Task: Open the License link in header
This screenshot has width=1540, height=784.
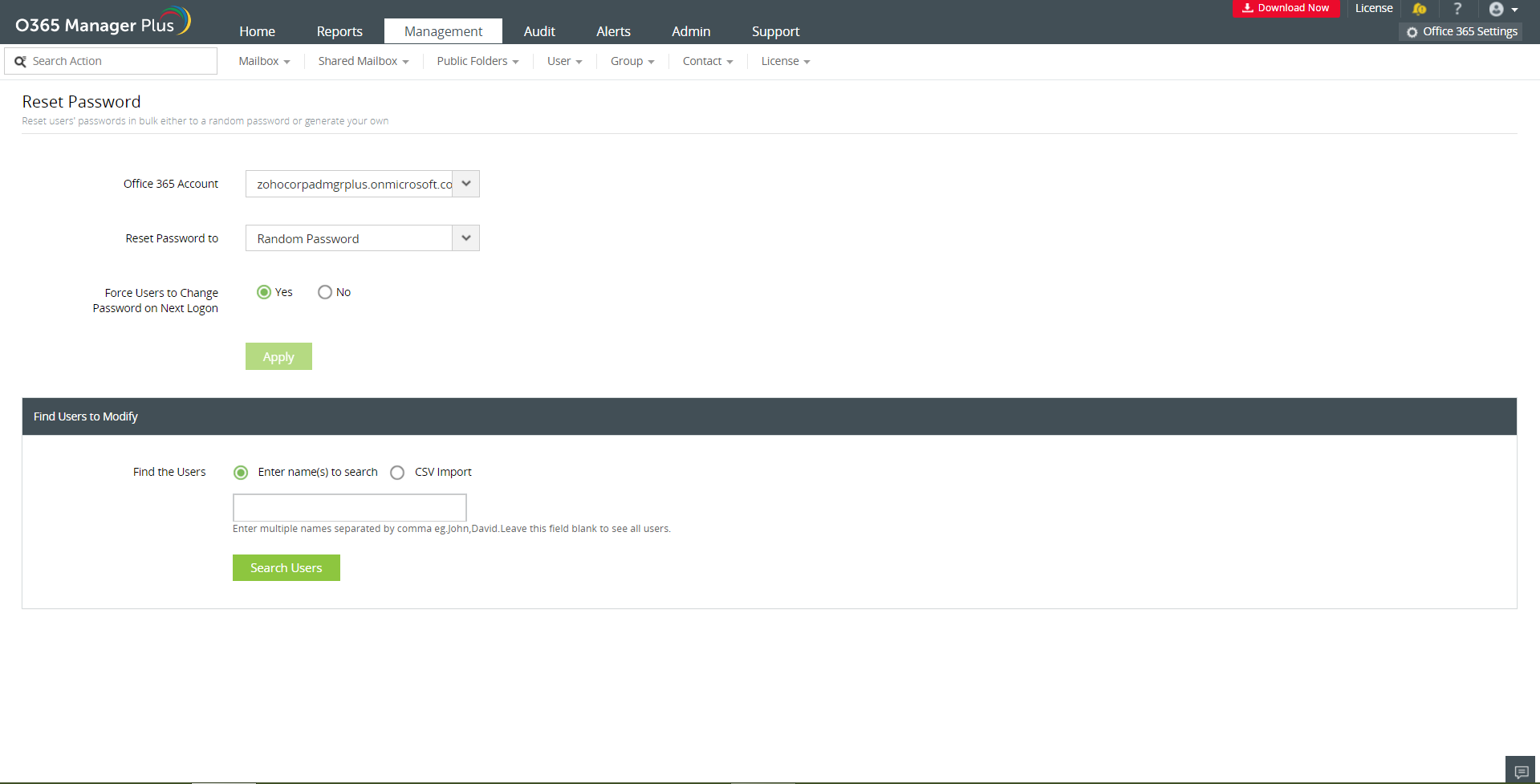Action: pyautogui.click(x=1374, y=8)
